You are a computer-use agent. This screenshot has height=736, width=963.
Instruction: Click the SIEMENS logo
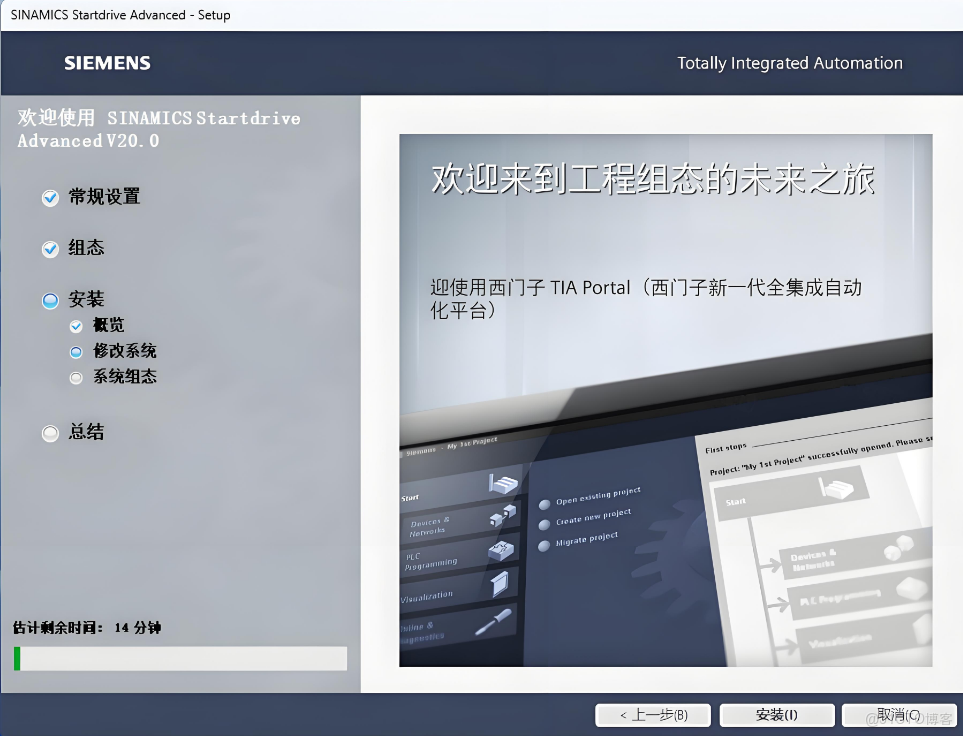click(106, 62)
